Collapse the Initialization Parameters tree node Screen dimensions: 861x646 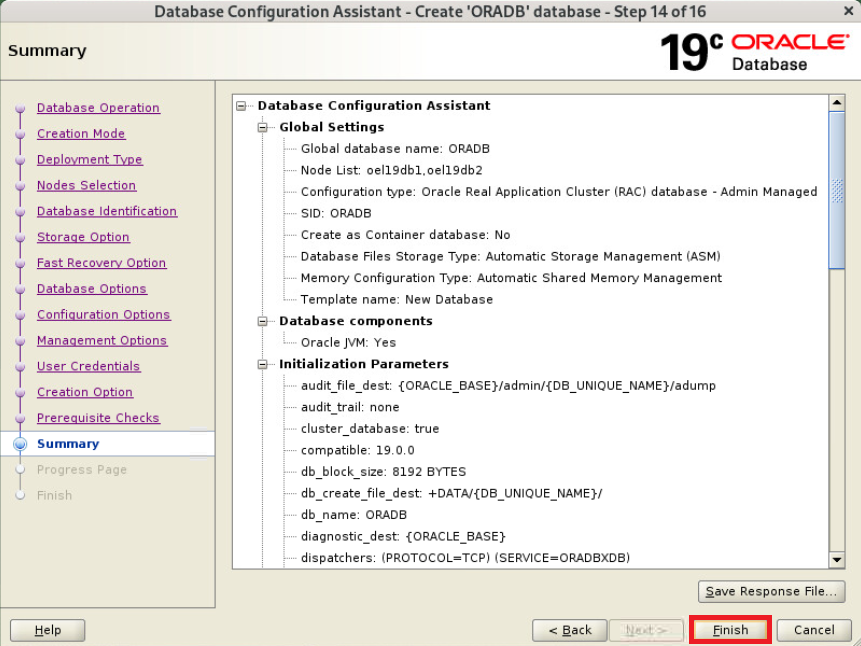262,364
